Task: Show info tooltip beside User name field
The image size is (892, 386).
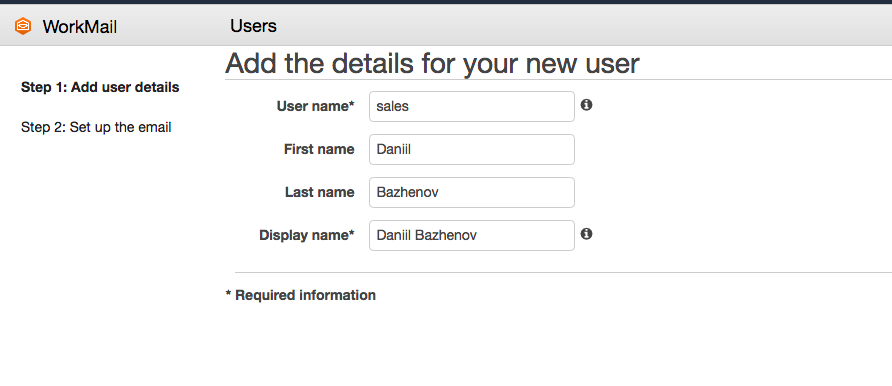Action: tap(587, 105)
